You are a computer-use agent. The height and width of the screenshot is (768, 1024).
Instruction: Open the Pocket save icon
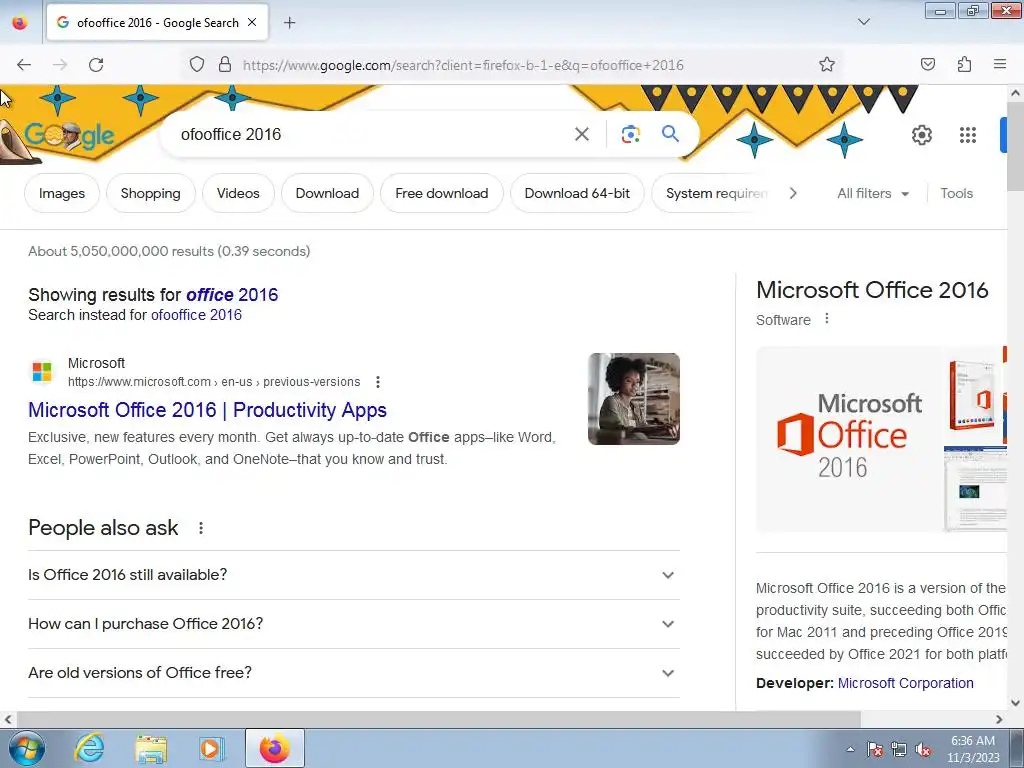tap(928, 65)
